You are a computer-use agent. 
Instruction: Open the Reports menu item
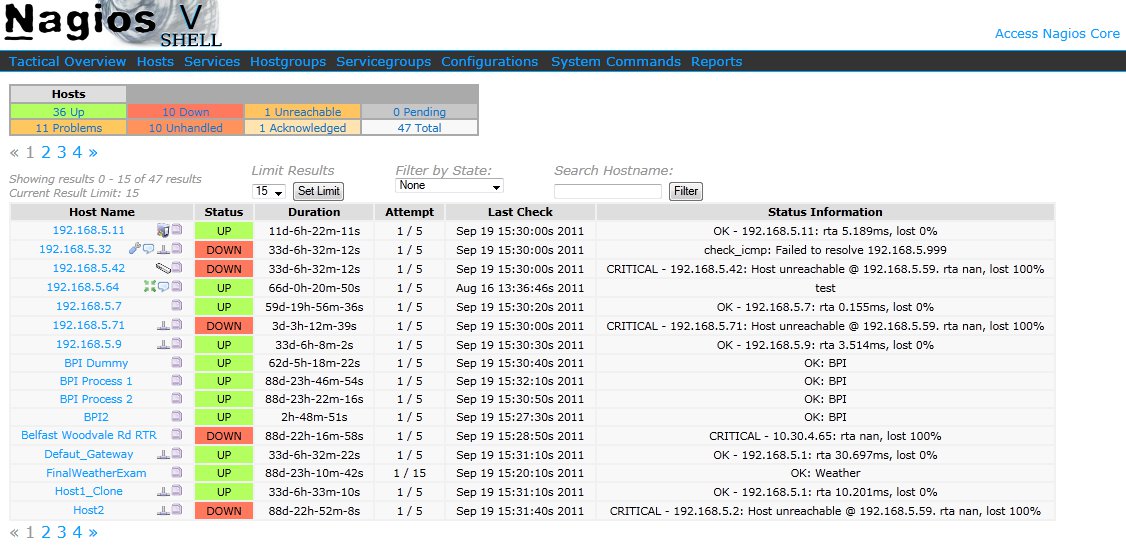click(x=717, y=62)
